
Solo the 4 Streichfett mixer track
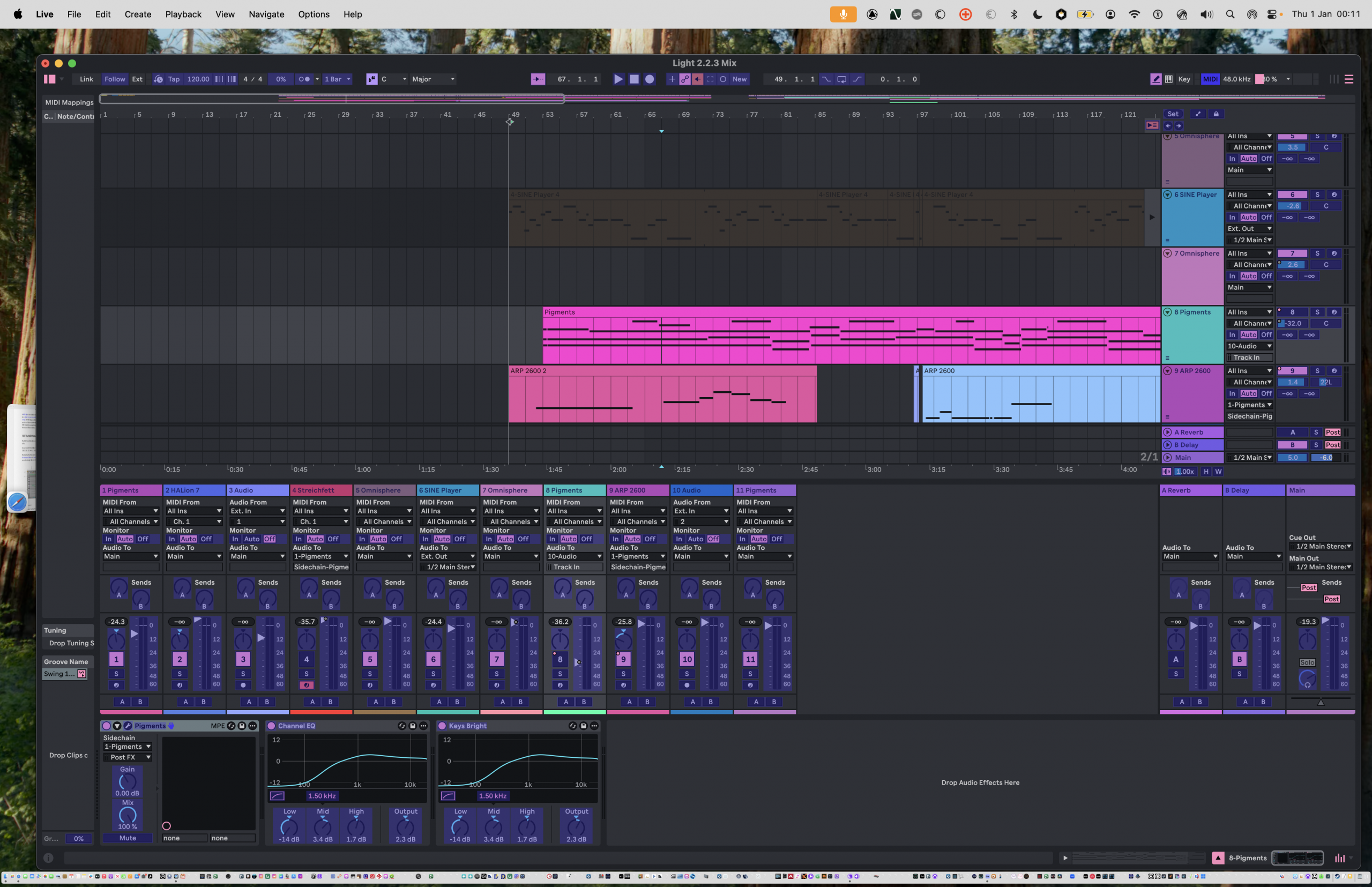pyautogui.click(x=306, y=674)
